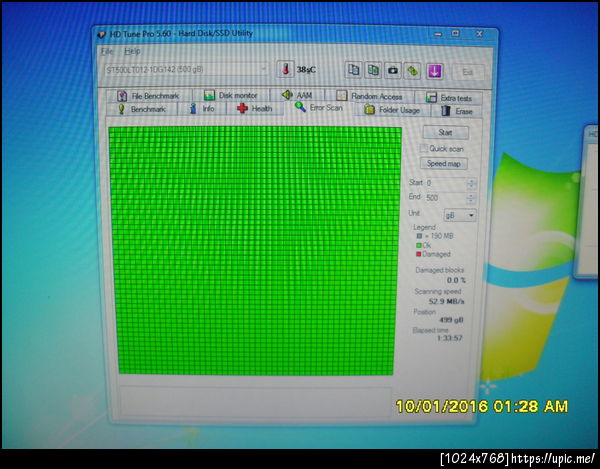Click the 52.9 MB/s scanning speed value
Screen dimensions: 600x469
(x=447, y=301)
